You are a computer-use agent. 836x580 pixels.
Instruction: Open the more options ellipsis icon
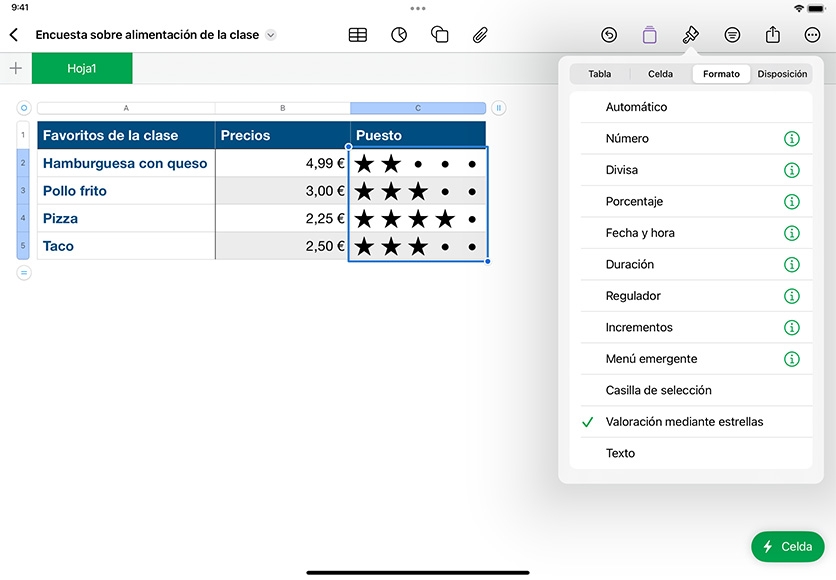812,35
